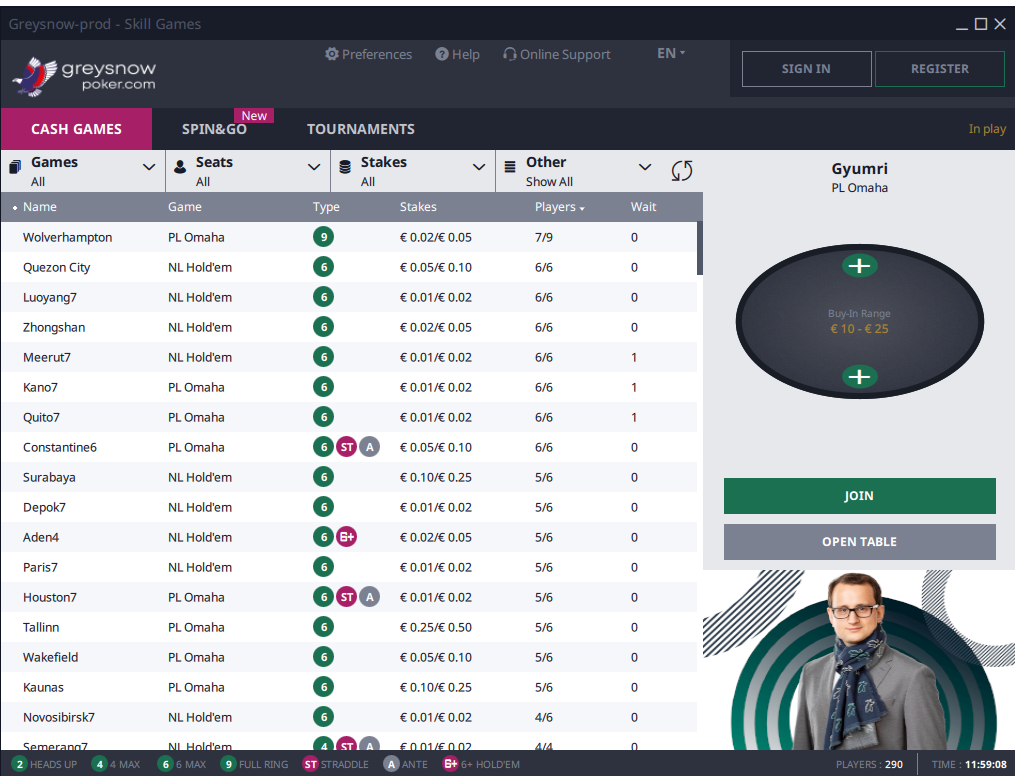Click the ST straddle badge on Constantine6 row

(347, 447)
